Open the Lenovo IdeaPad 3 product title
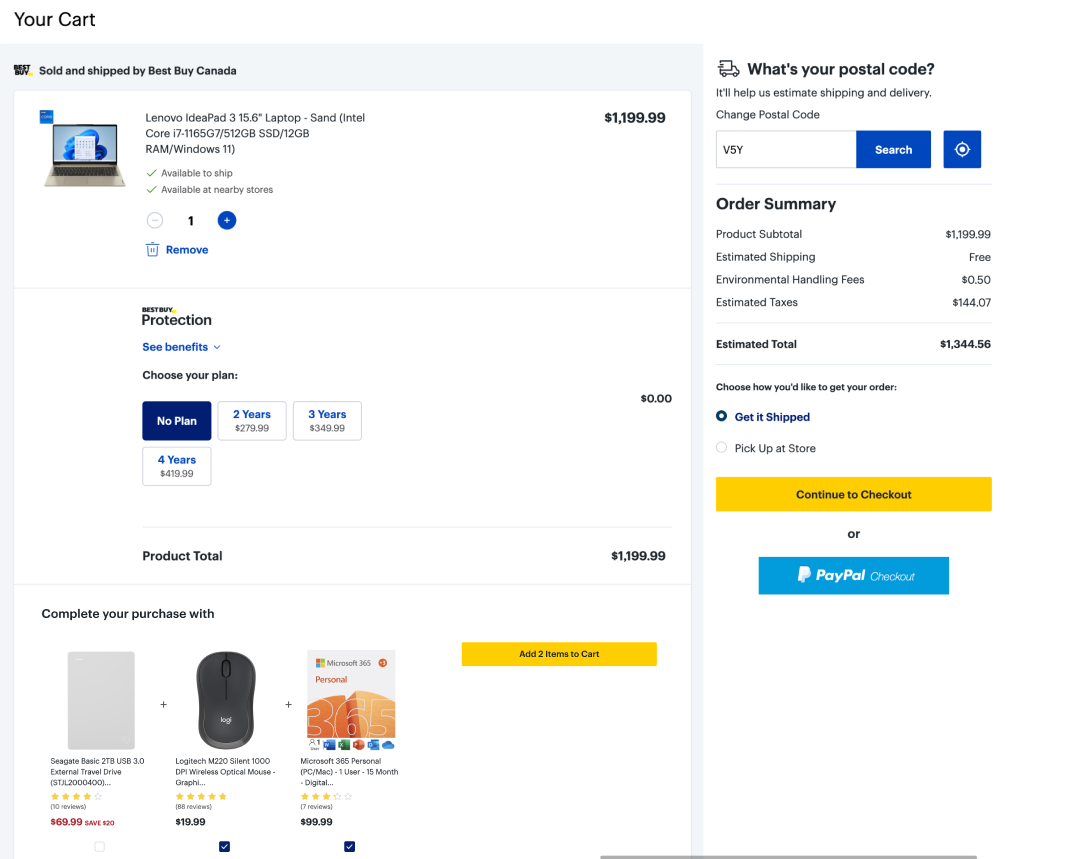 (x=255, y=133)
